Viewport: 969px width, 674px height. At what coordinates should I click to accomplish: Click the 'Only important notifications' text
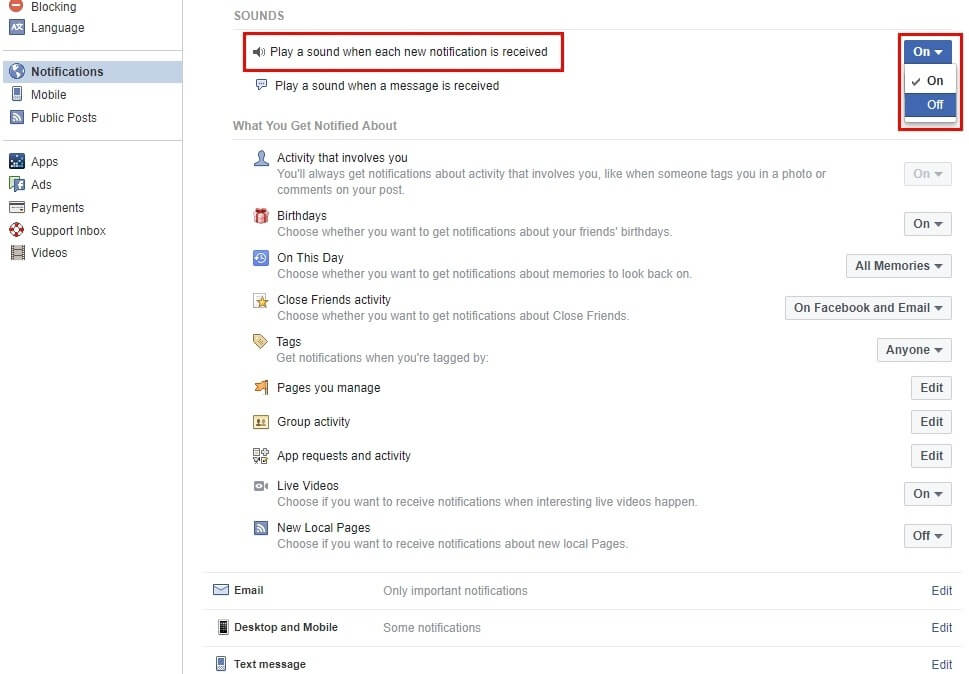(455, 591)
